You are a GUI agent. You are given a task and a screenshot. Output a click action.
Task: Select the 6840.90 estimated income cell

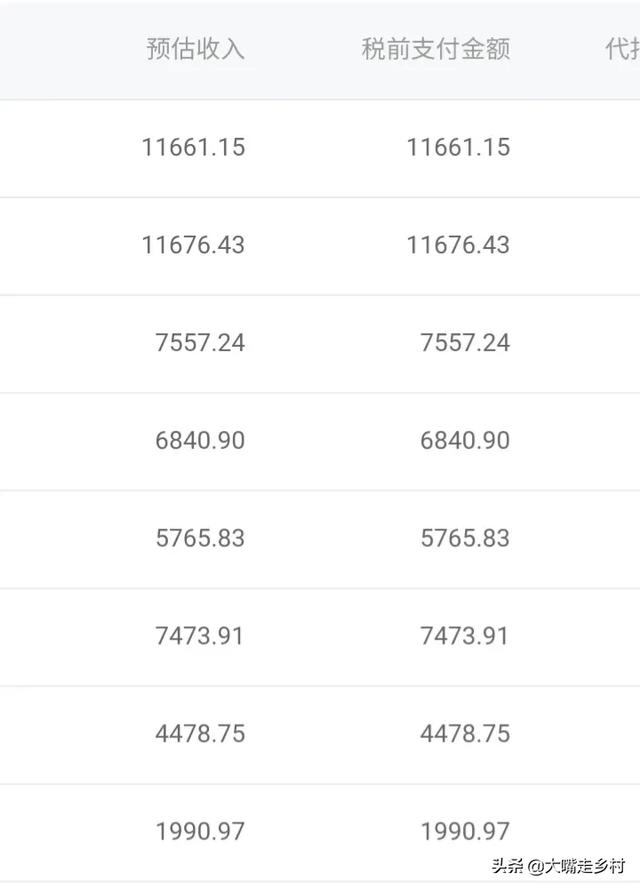(200, 441)
